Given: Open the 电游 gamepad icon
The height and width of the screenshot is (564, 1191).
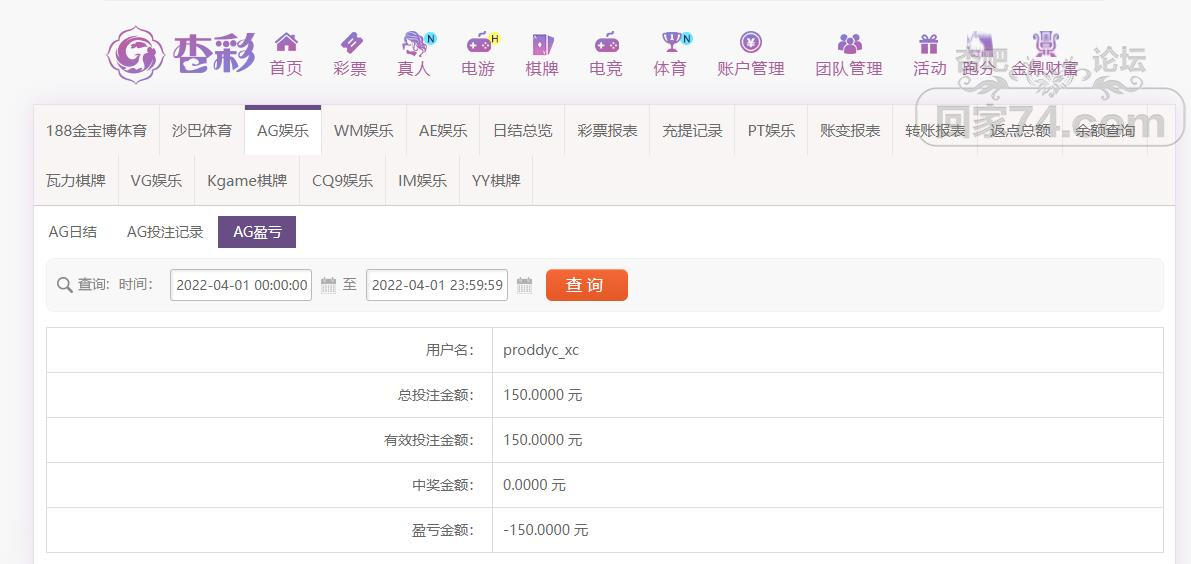Looking at the screenshot, I should tap(479, 43).
